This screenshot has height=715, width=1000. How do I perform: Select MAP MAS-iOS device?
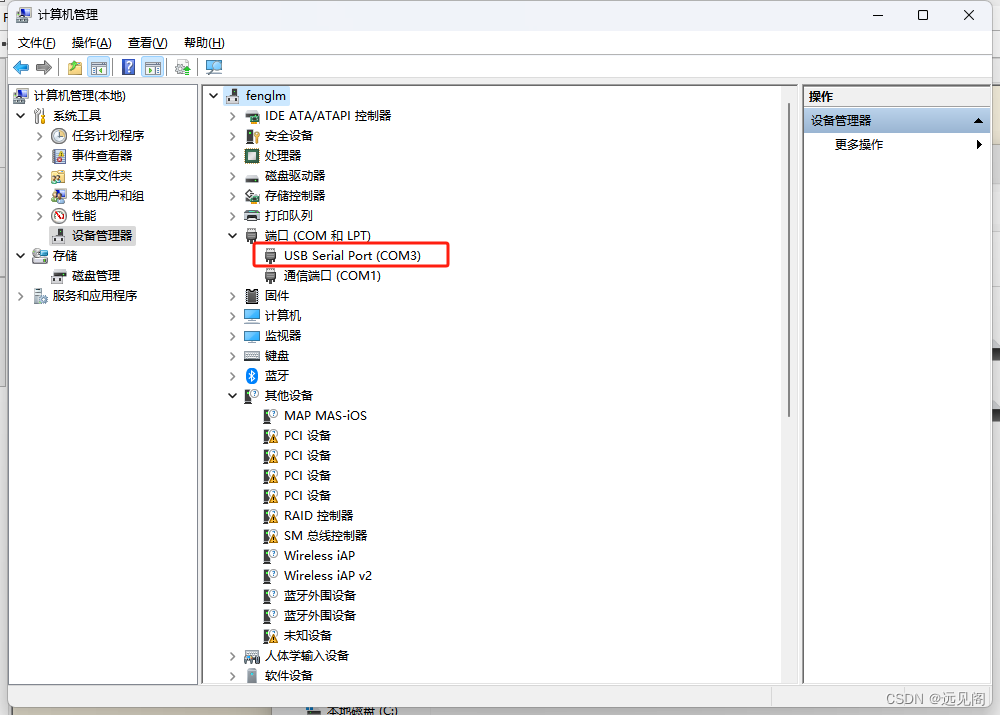click(x=325, y=416)
